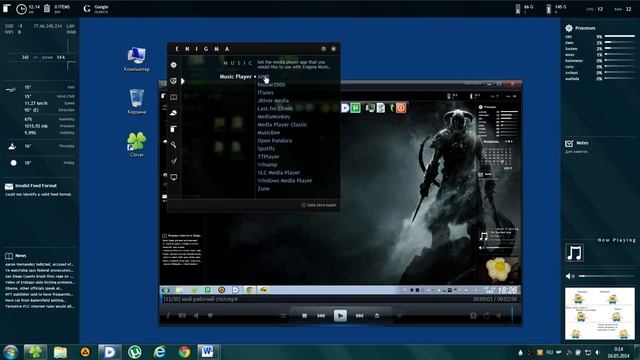Skip to next track in video player
Screen dimensions: 640x360
[359, 316]
